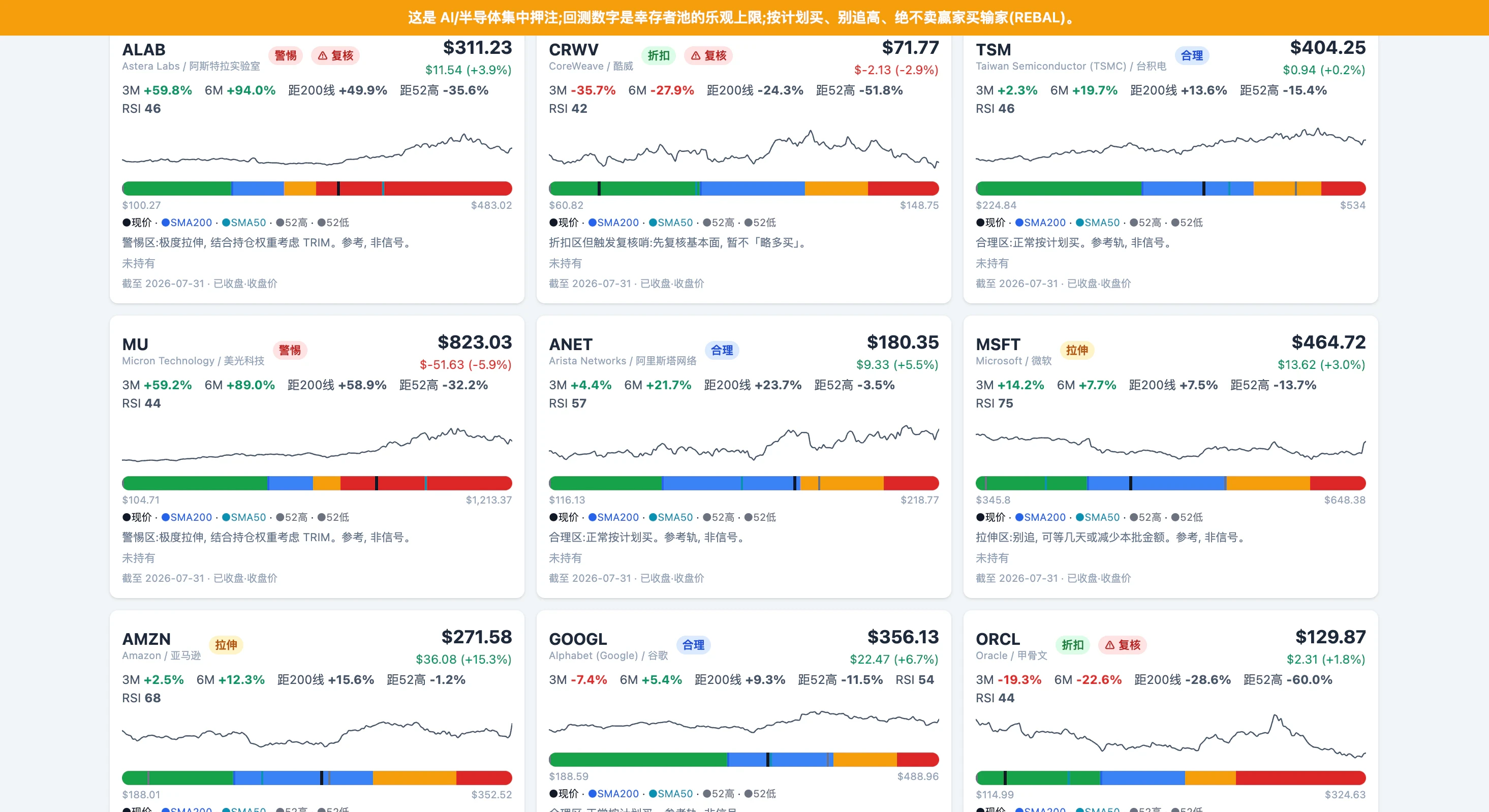Click the 拉伸 badge on the MSFT card
This screenshot has width=1489, height=812.
pos(1077,350)
